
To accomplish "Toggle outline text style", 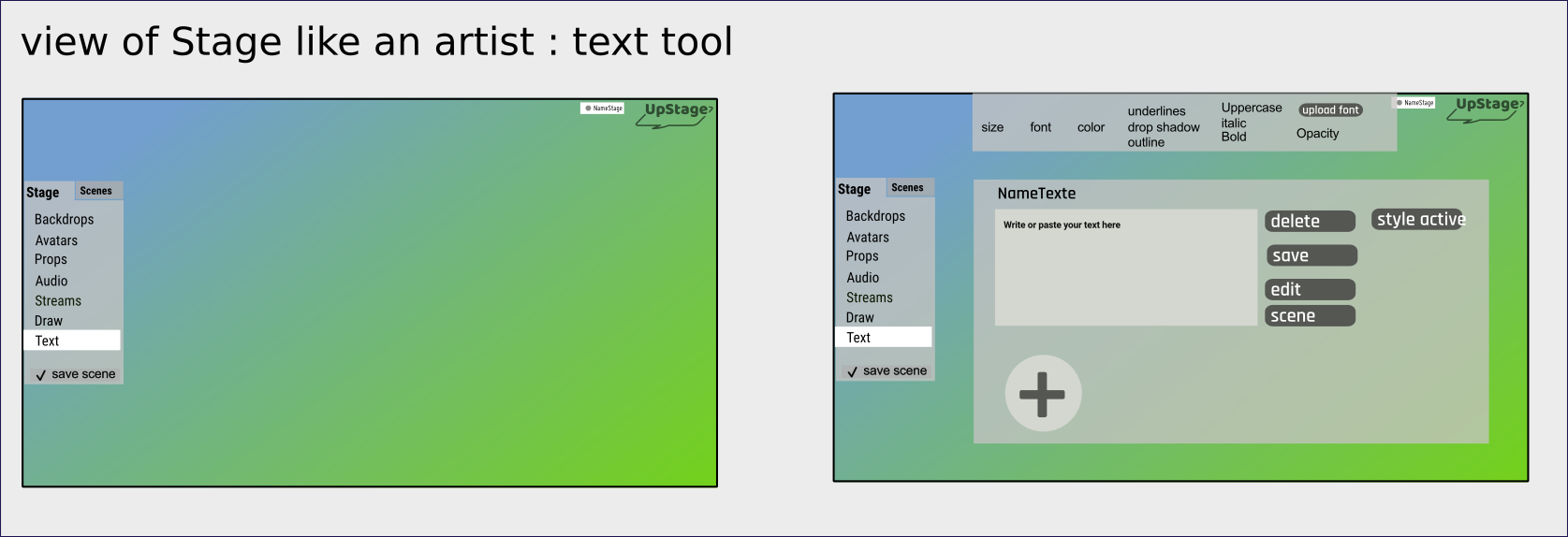I will point(1146,142).
